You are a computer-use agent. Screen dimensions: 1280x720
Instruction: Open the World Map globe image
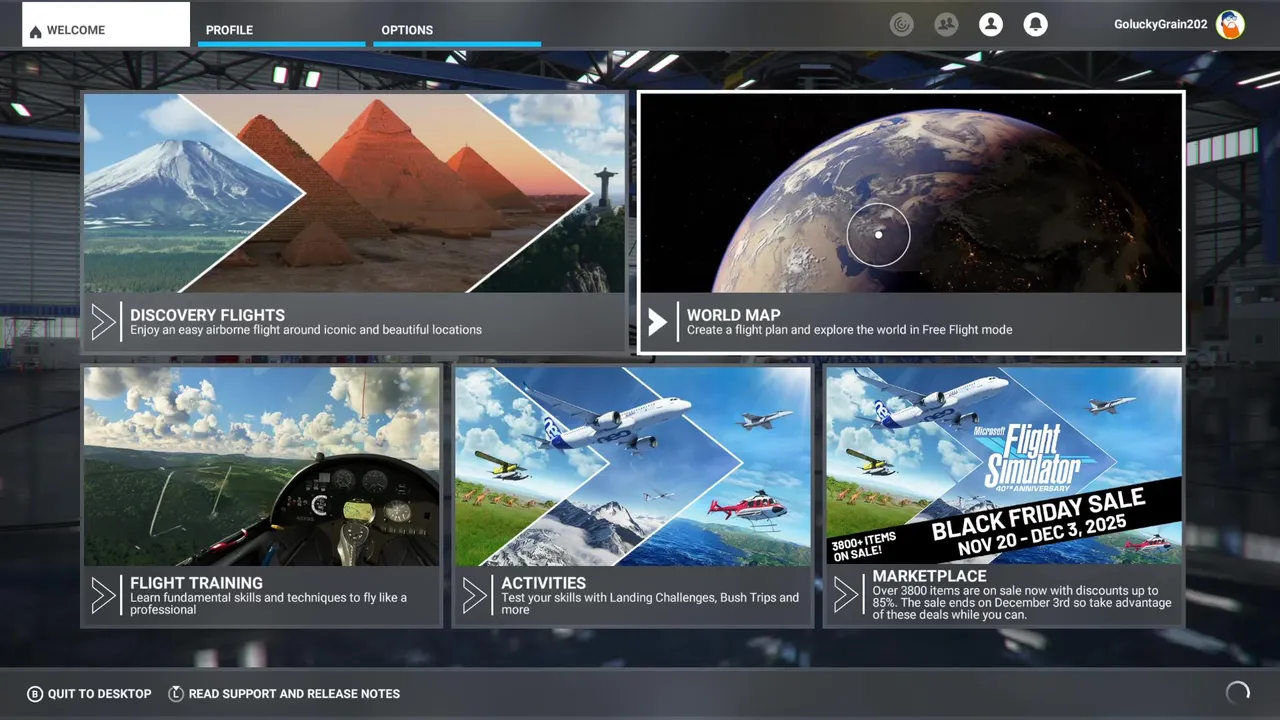pyautogui.click(x=911, y=193)
